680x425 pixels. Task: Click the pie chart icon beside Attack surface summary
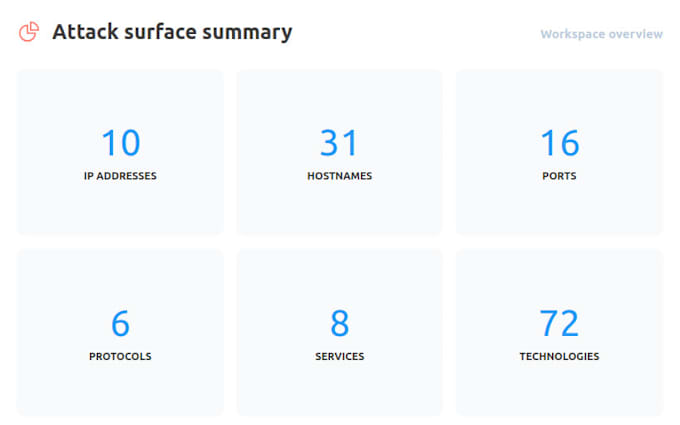pos(29,32)
